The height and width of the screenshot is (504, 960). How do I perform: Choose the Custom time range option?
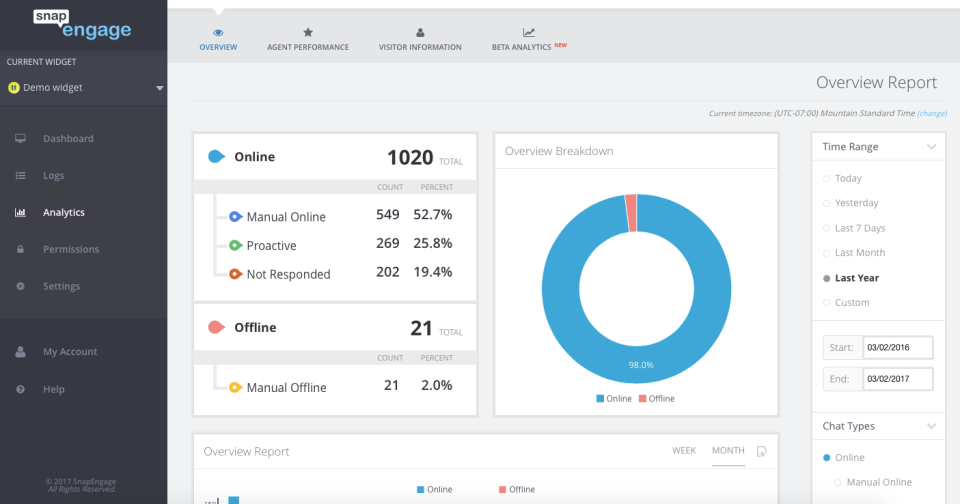click(851, 303)
